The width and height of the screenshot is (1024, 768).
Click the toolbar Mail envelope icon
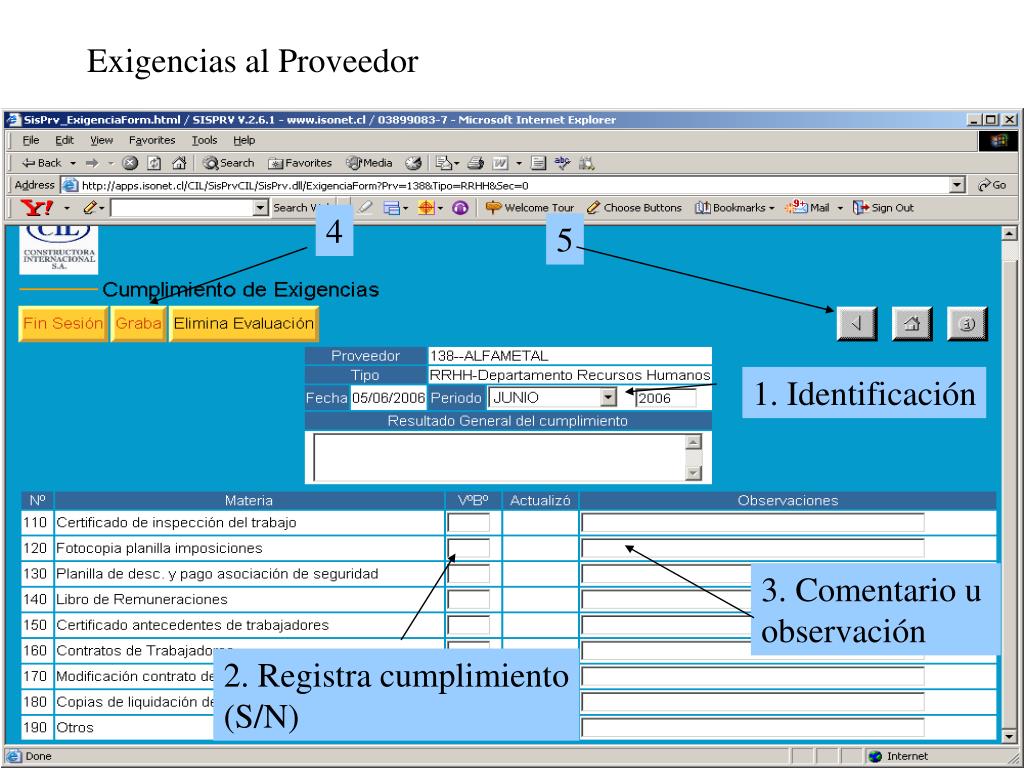click(x=444, y=163)
